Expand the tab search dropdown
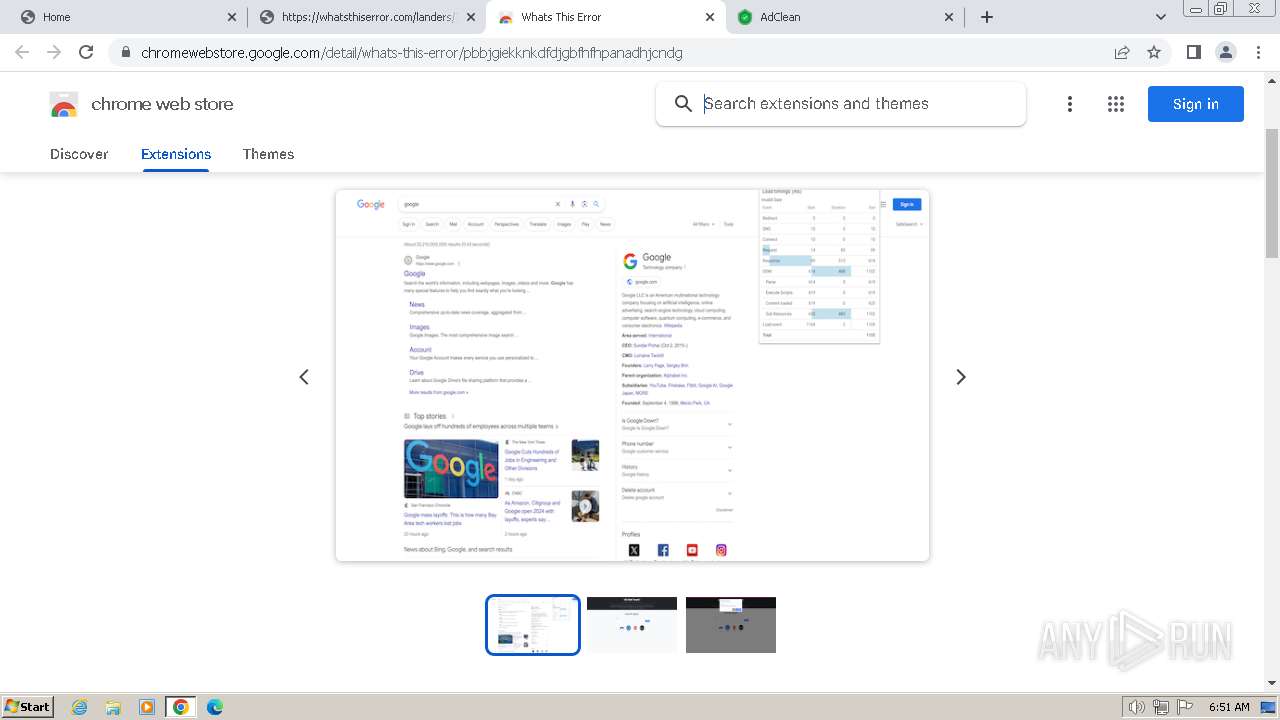Screen dimensions: 1280x720 (x=1161, y=17)
